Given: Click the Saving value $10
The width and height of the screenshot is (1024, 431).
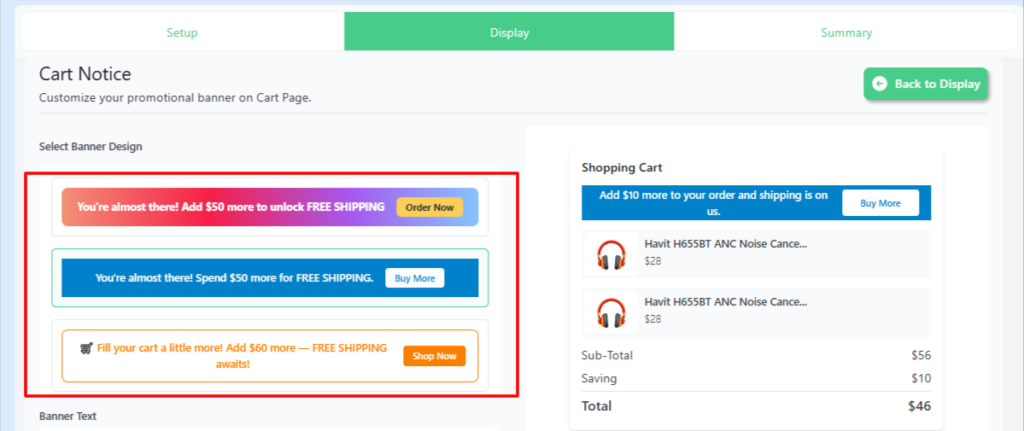Looking at the screenshot, I should point(921,378).
